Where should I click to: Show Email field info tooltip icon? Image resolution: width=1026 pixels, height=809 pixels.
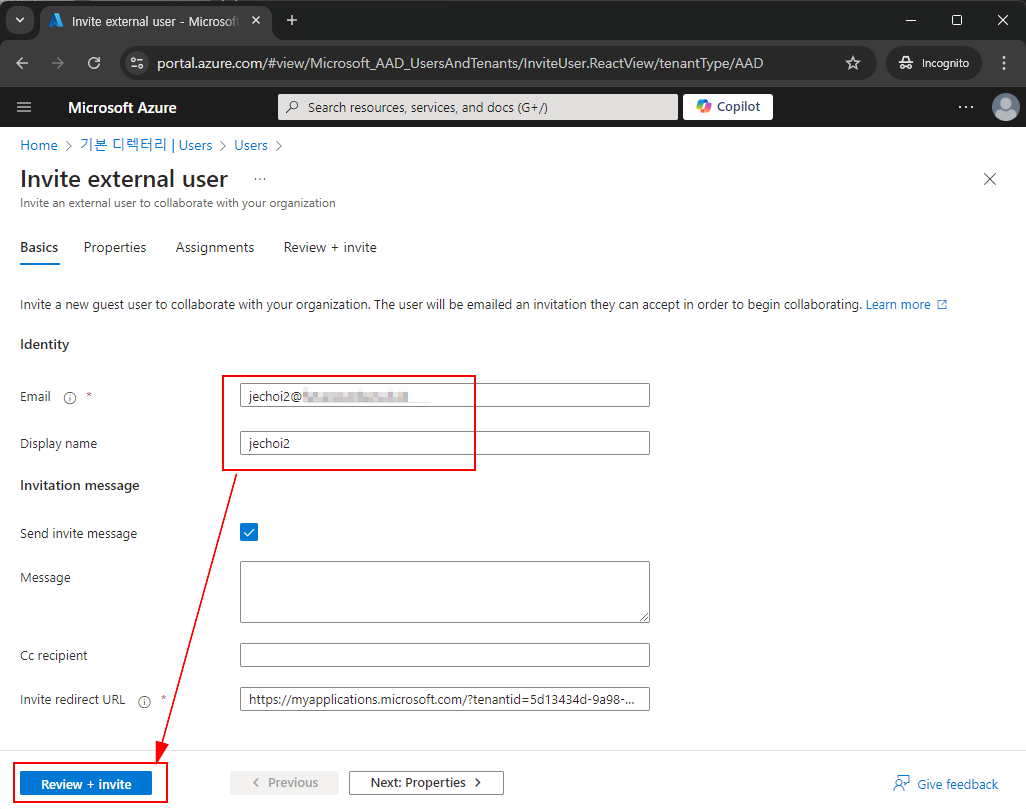[70, 397]
